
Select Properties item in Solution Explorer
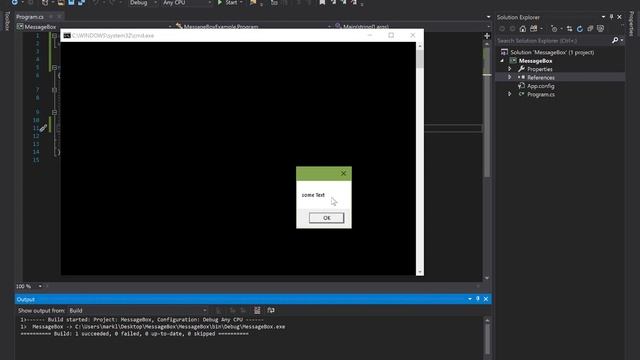[539, 69]
